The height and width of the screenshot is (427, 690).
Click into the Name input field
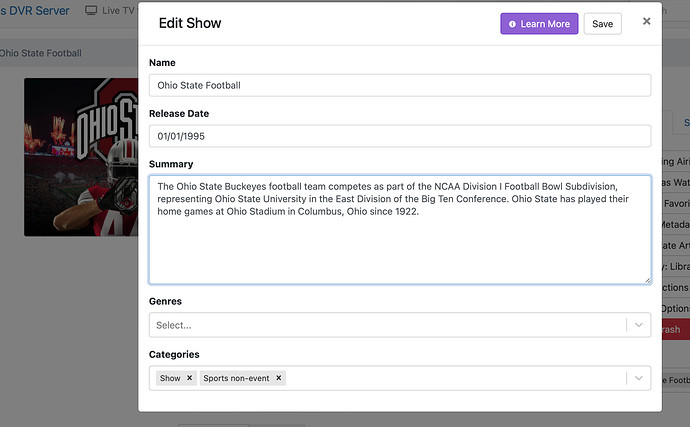pos(399,85)
